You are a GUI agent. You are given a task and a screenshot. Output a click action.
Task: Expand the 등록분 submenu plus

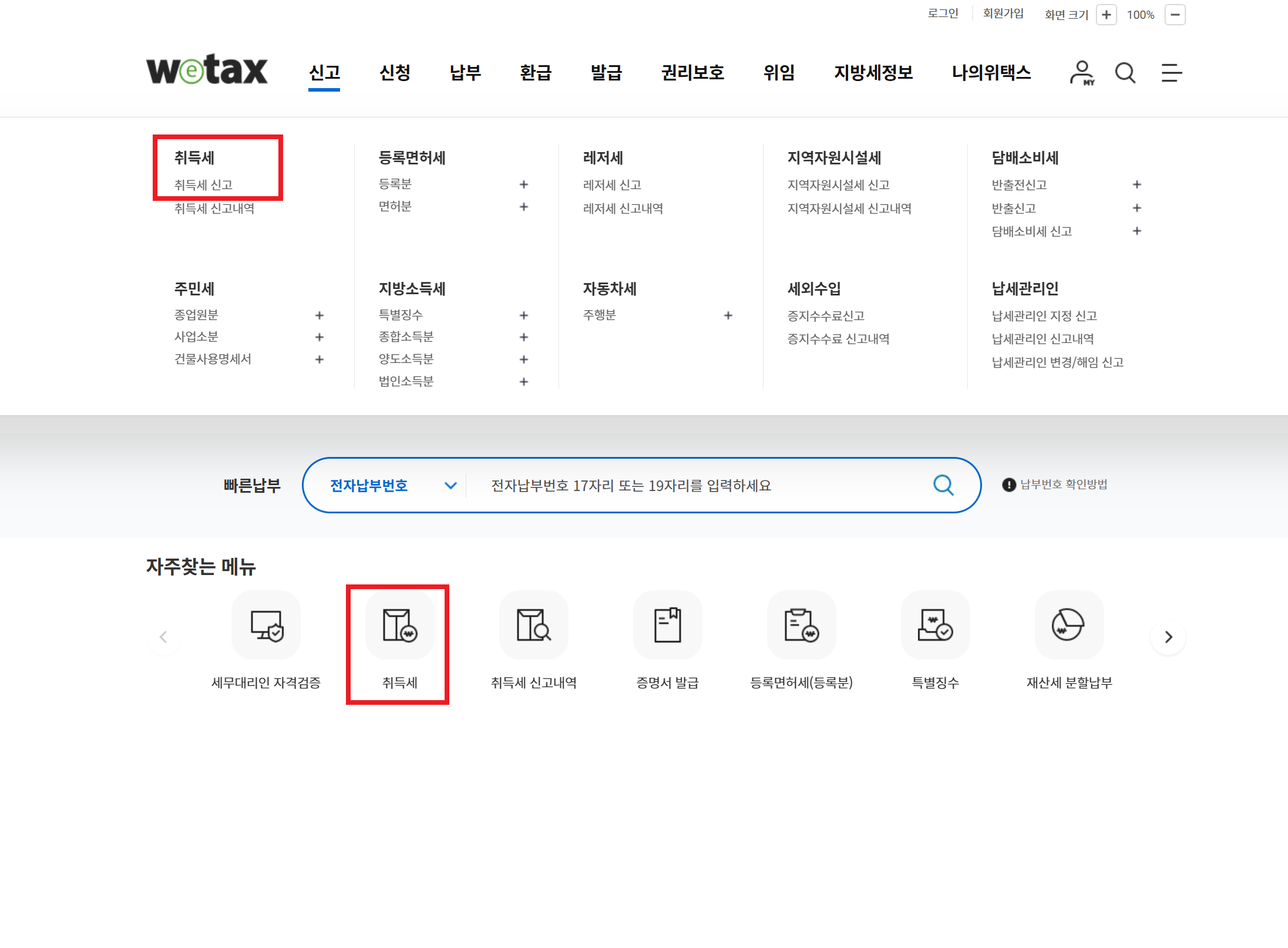click(524, 184)
